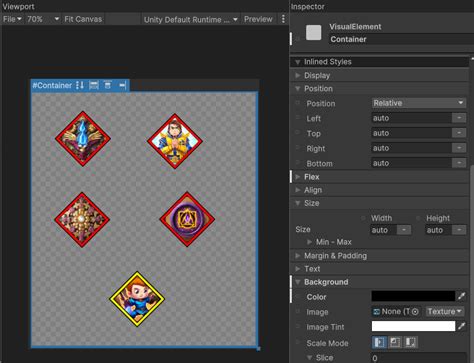Click the Preview button
The image size is (474, 363).
258,19
